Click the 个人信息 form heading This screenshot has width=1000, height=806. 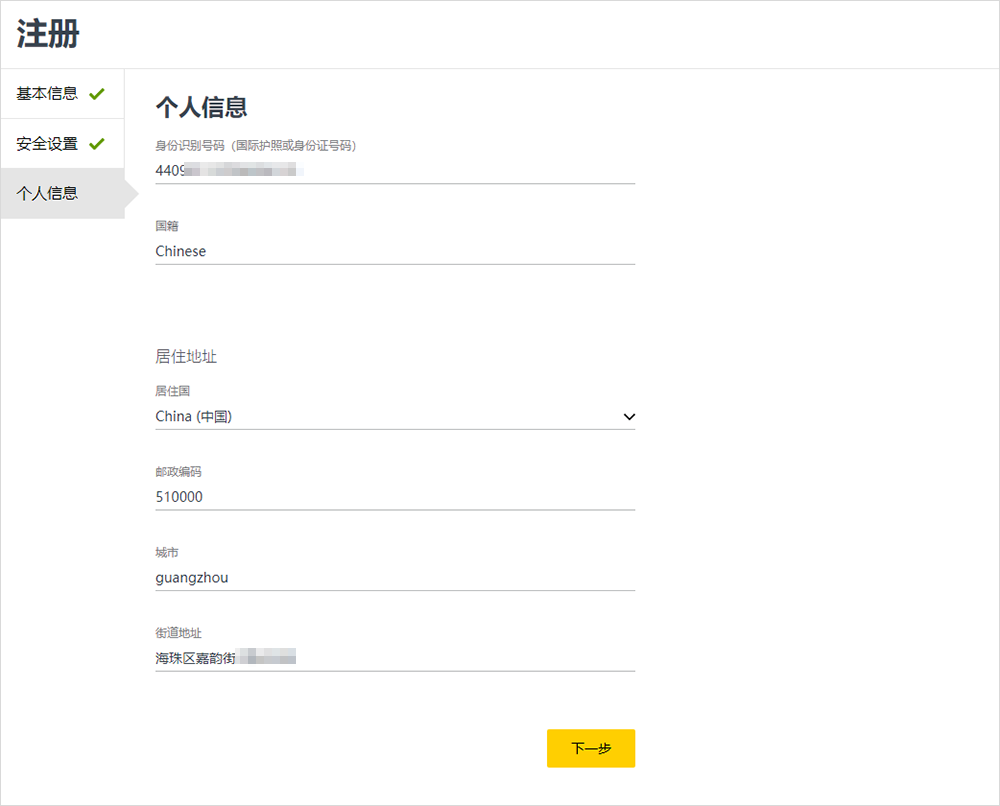click(x=201, y=107)
